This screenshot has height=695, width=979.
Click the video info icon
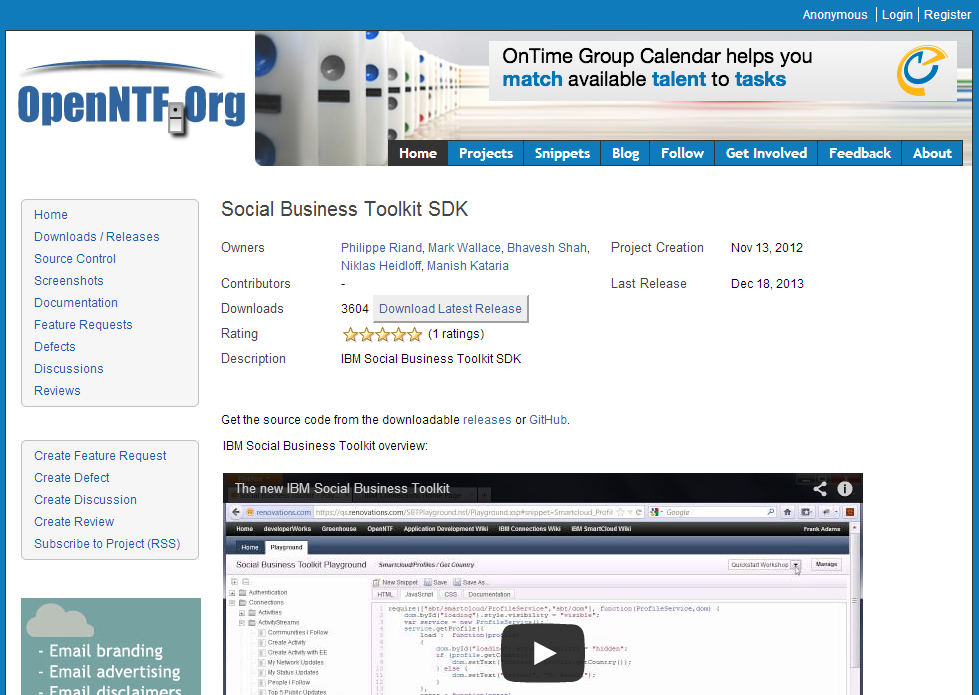(x=845, y=488)
